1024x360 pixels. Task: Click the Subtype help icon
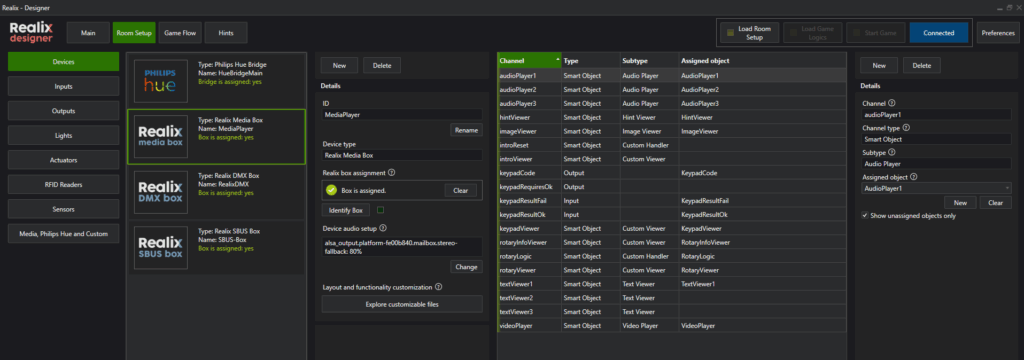click(893, 152)
